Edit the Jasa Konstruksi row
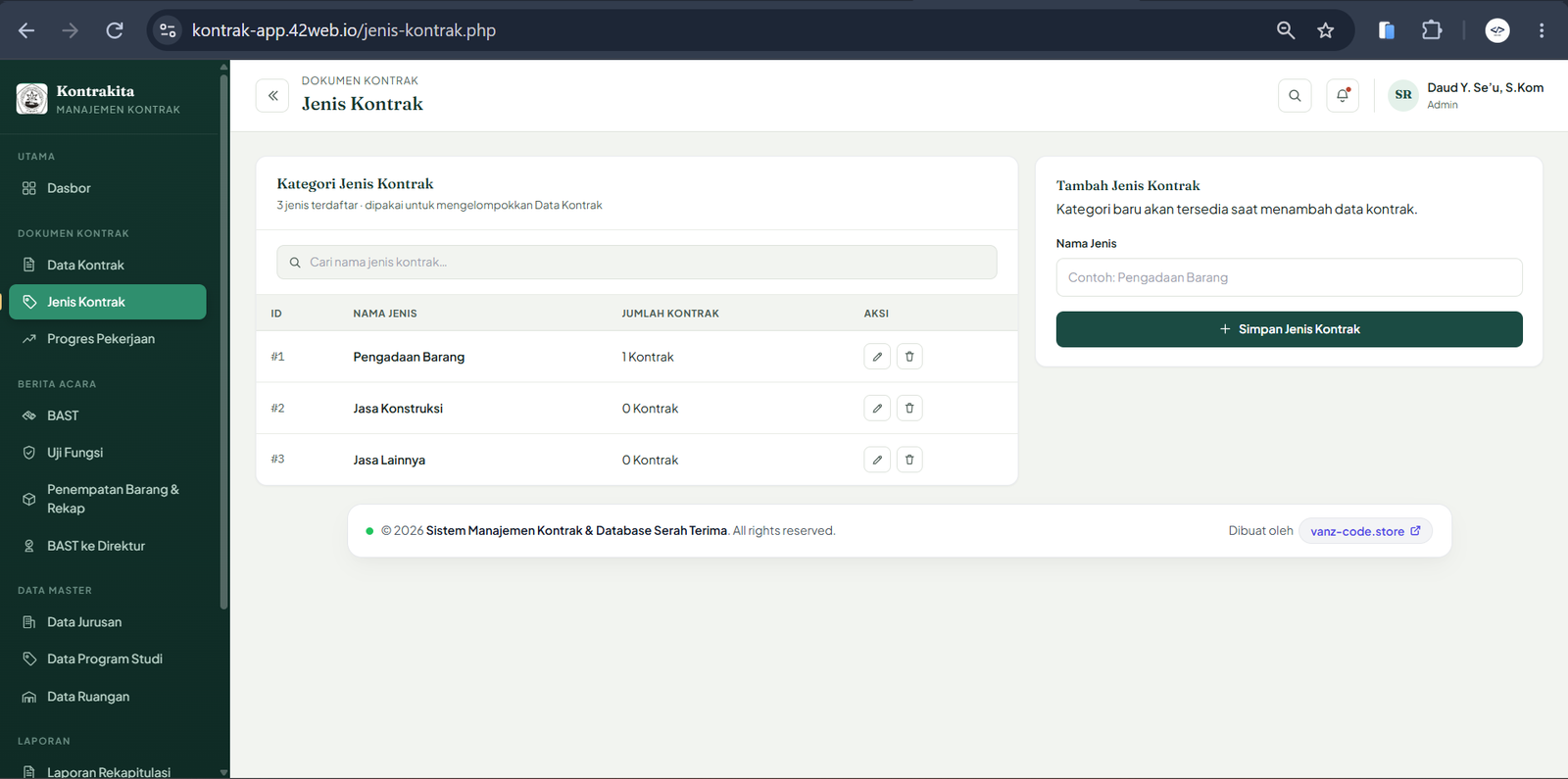1568x779 pixels. point(877,408)
